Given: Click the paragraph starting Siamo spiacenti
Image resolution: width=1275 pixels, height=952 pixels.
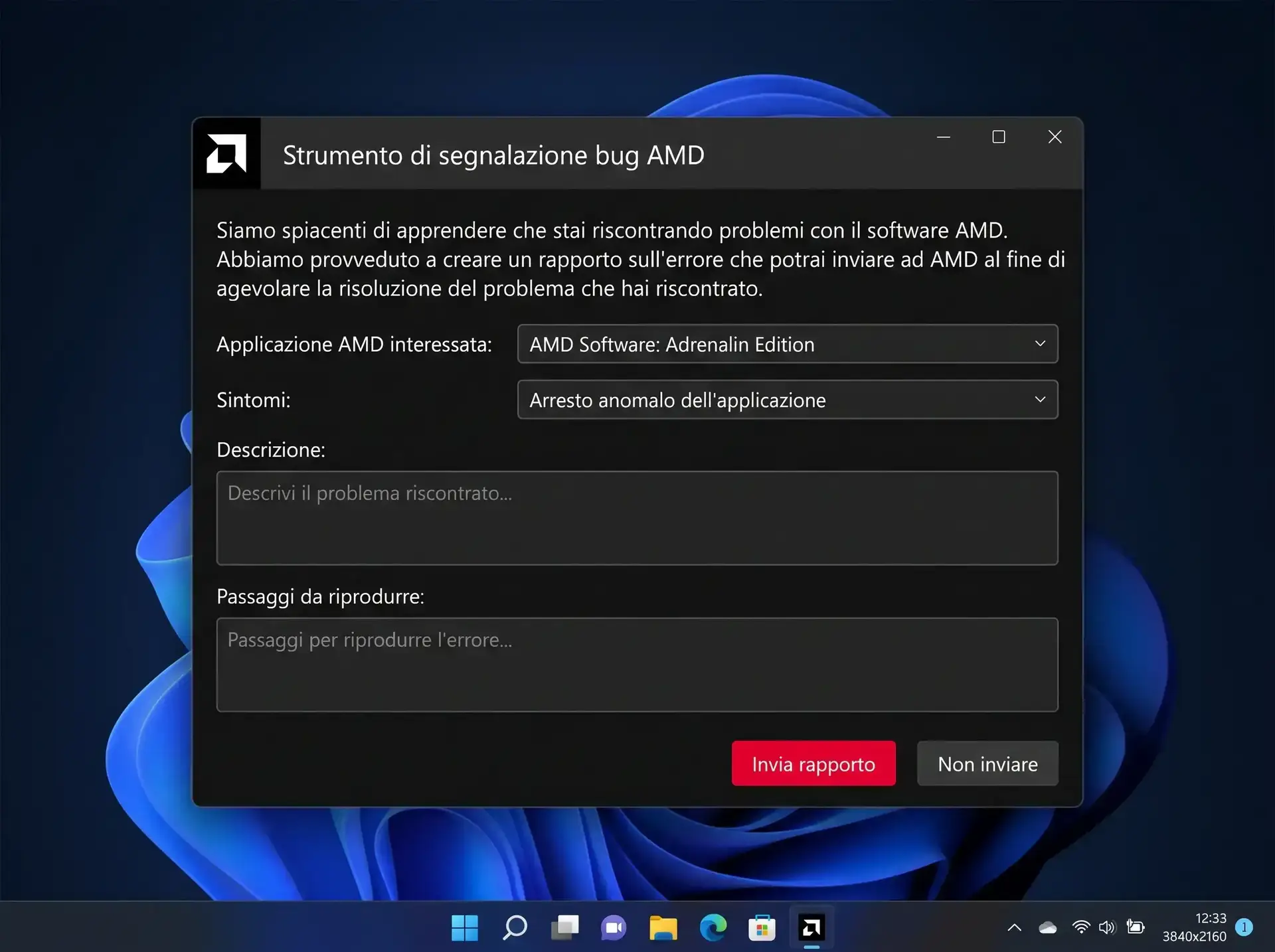Looking at the screenshot, I should pyautogui.click(x=641, y=259).
